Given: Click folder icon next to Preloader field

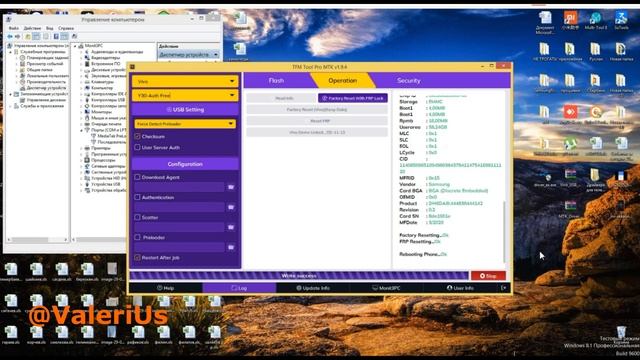Looking at the screenshot, I should (x=231, y=247).
